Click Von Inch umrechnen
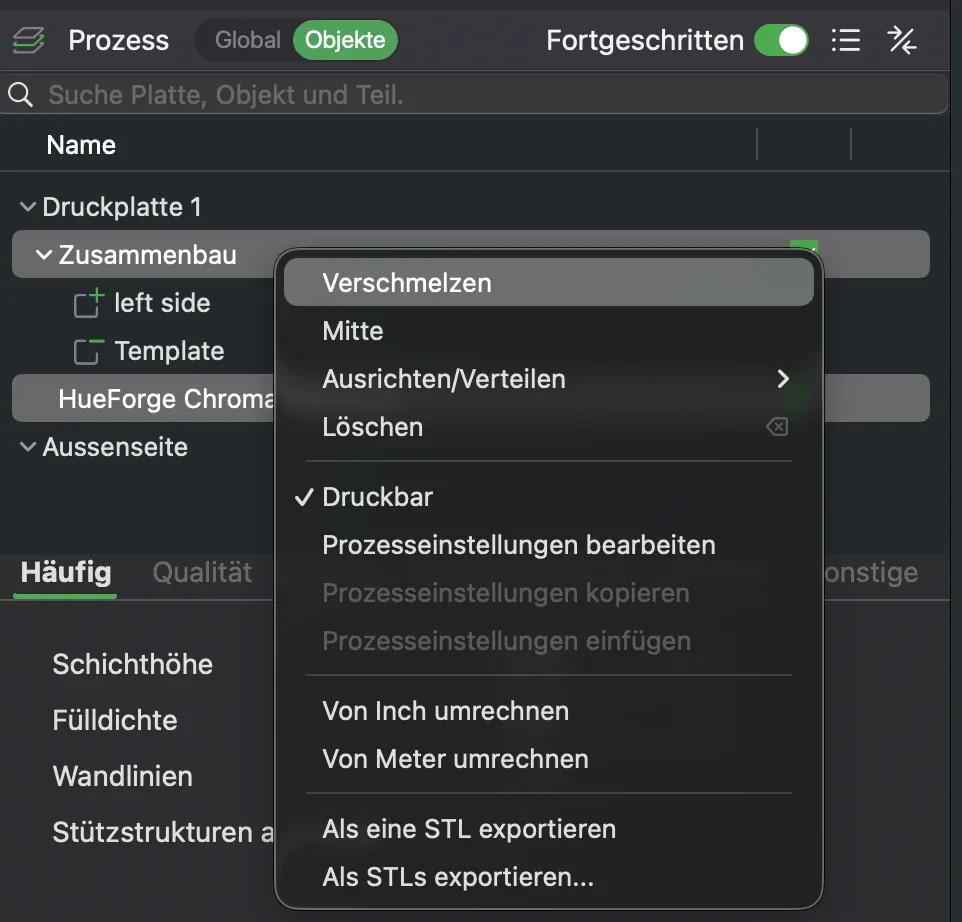The width and height of the screenshot is (962, 922). pyautogui.click(x=445, y=711)
